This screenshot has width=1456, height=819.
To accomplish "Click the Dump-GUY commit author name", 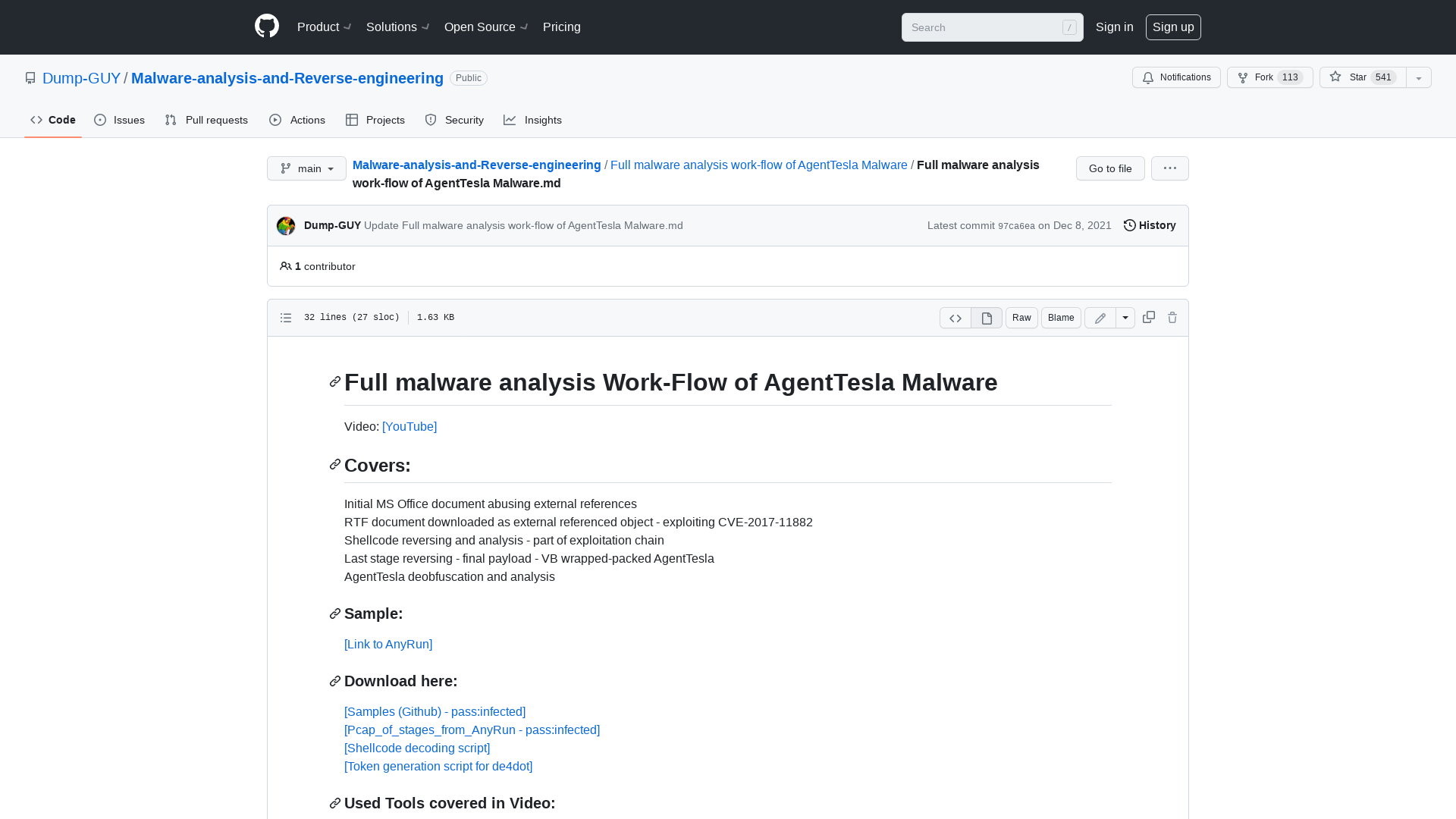I will (332, 225).
